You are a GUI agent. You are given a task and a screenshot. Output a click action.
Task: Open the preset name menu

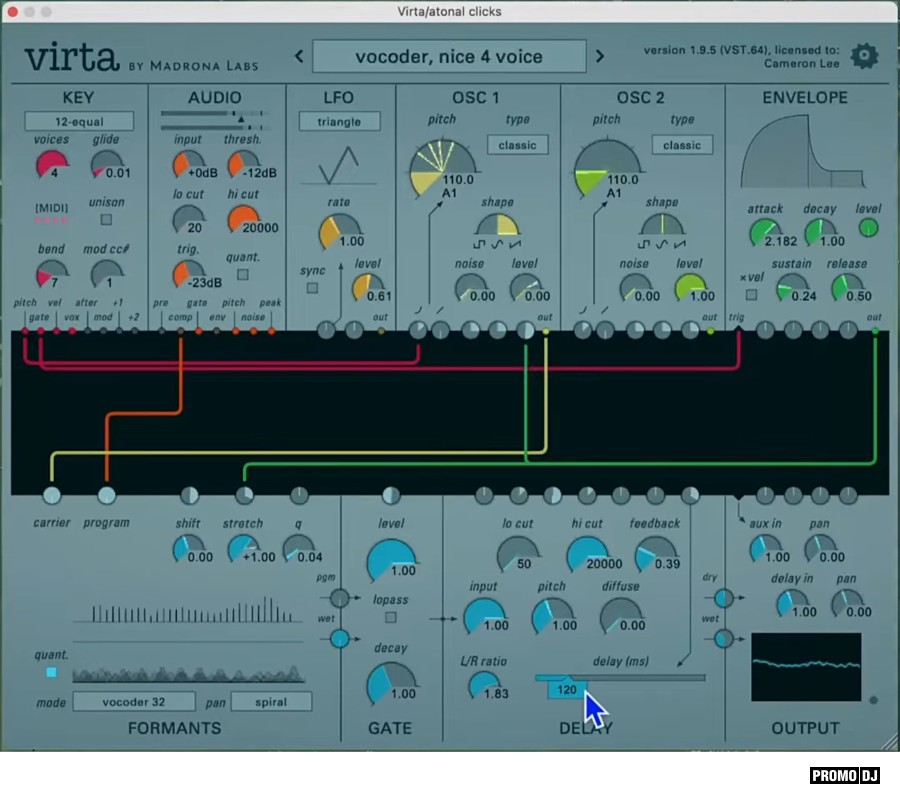coord(449,56)
